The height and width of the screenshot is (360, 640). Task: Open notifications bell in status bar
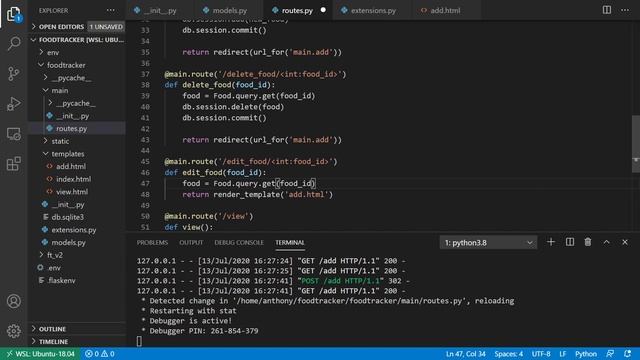[x=627, y=354]
